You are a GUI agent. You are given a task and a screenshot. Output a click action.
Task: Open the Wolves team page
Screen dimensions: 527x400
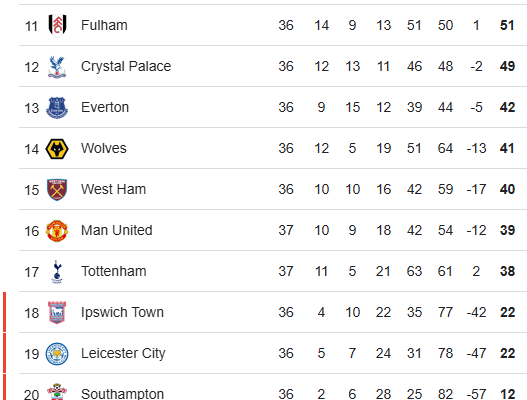(x=104, y=149)
